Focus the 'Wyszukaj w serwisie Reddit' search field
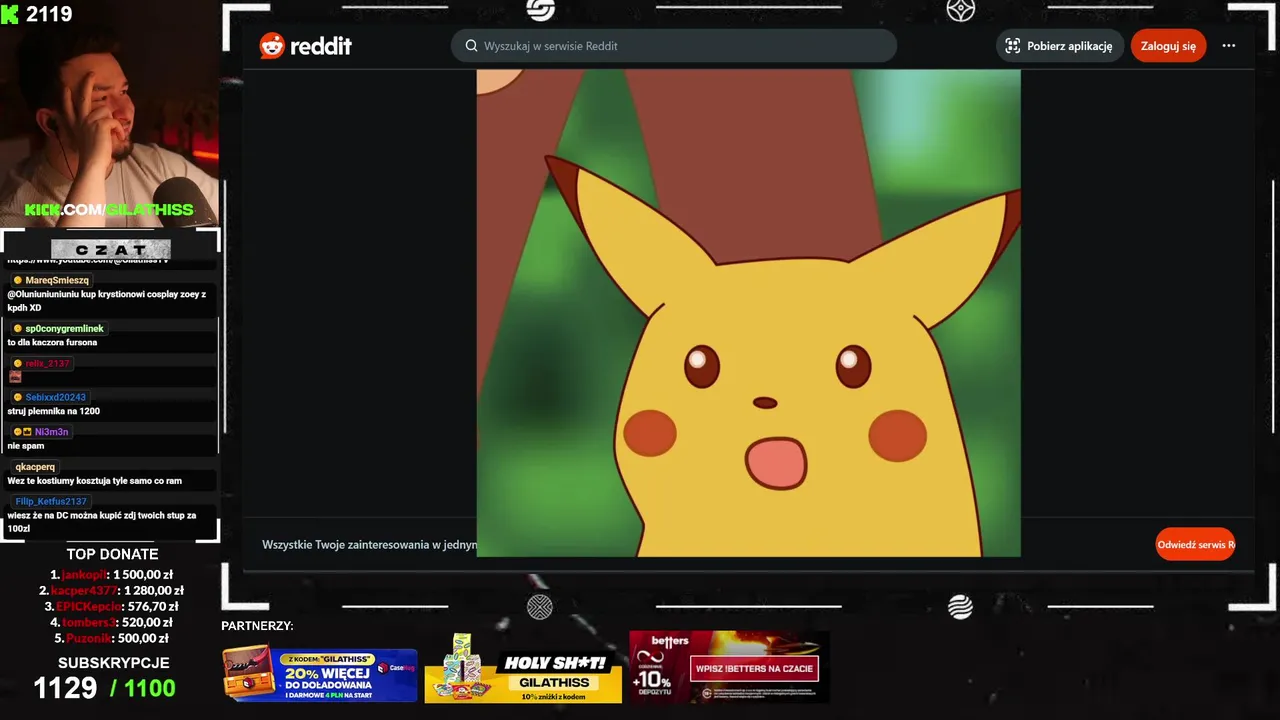This screenshot has width=1280, height=720. 673,46
